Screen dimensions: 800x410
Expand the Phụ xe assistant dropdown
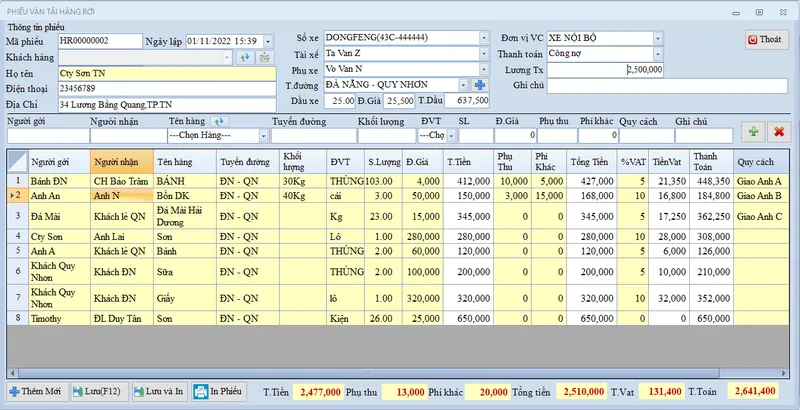[484, 69]
